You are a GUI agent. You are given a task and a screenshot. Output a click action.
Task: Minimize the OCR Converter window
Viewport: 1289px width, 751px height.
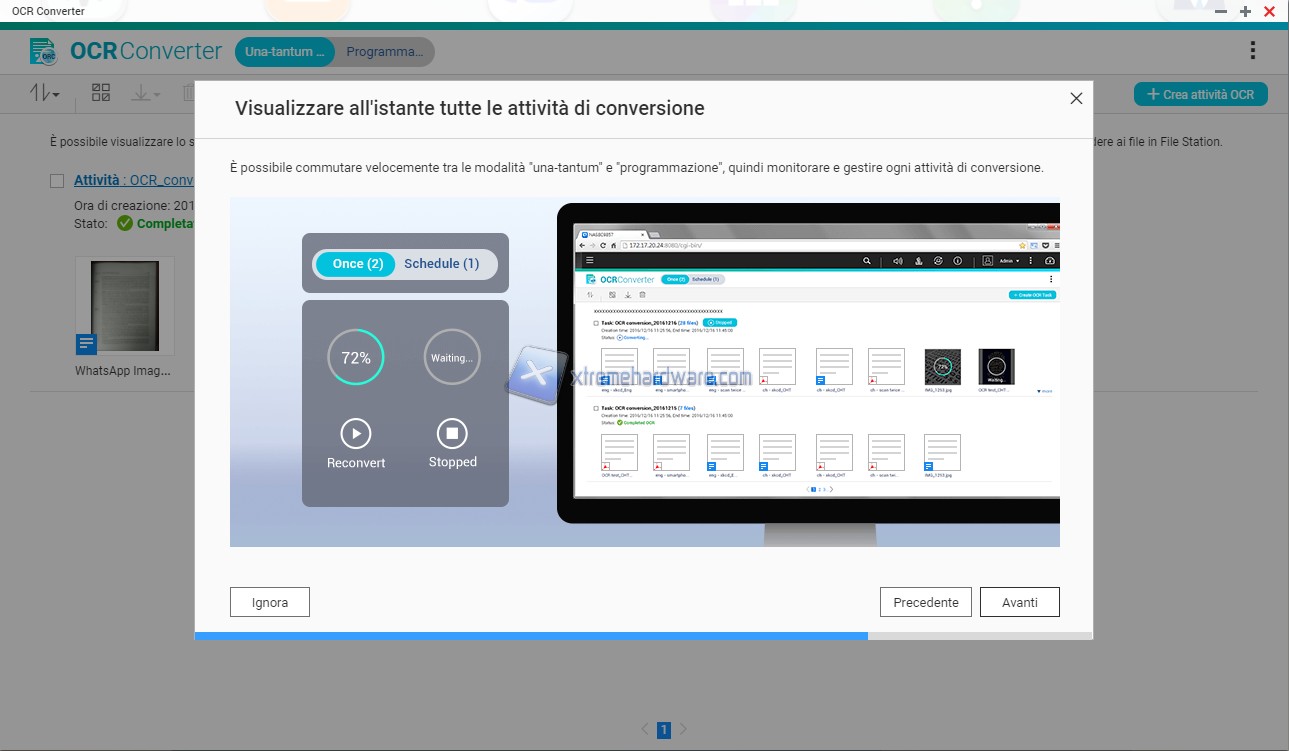click(1222, 11)
